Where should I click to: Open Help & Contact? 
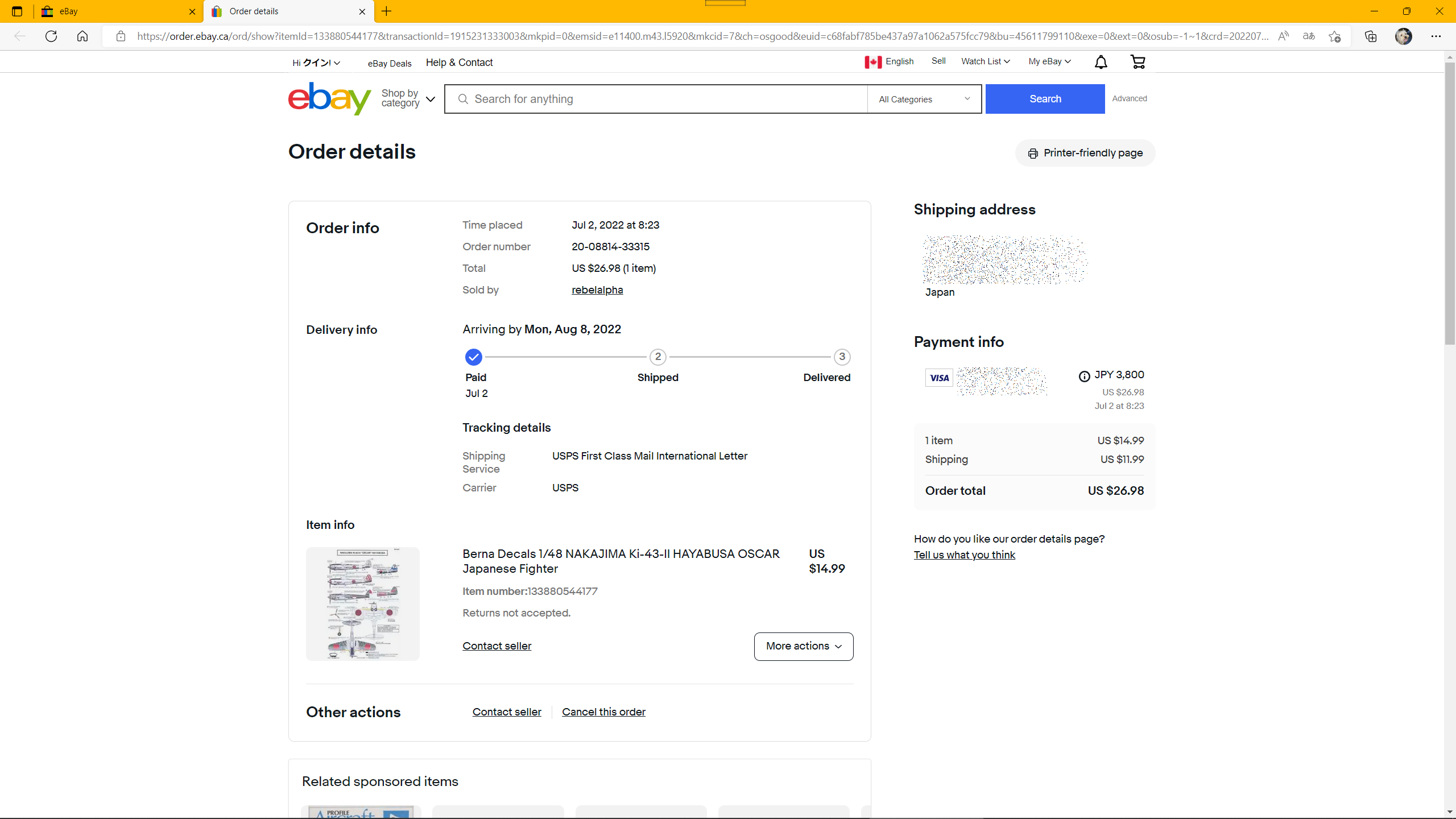pyautogui.click(x=460, y=63)
